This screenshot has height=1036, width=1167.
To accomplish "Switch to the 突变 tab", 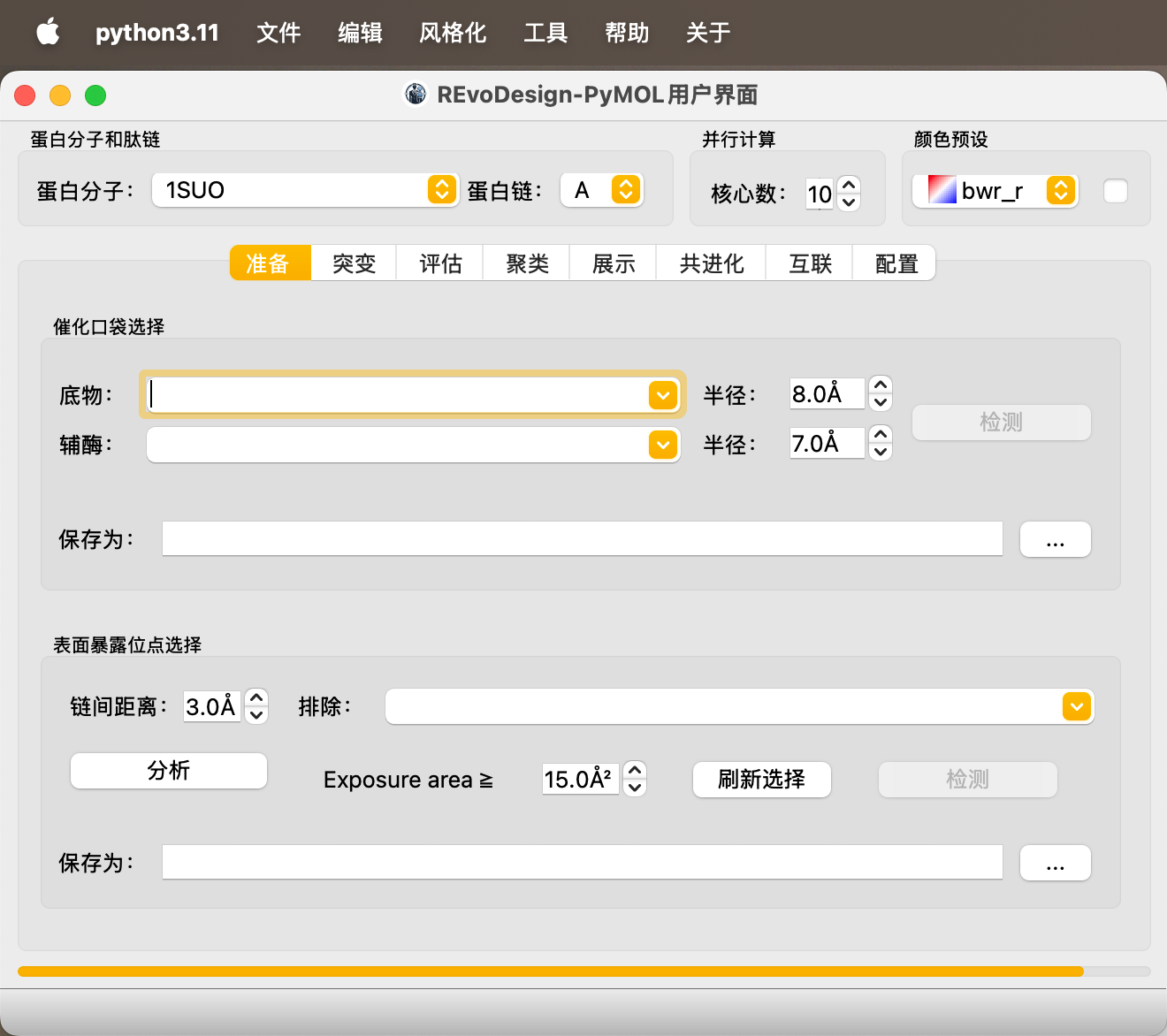I will [x=354, y=263].
